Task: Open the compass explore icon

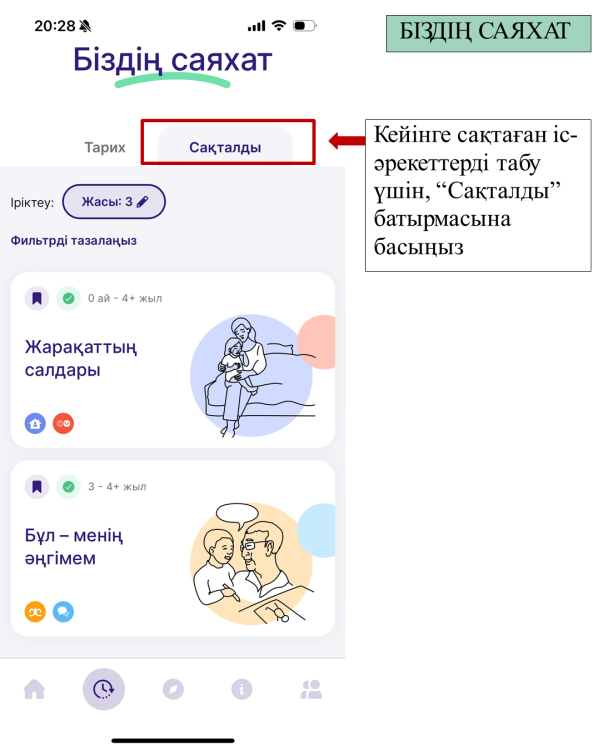Action: pos(173,689)
